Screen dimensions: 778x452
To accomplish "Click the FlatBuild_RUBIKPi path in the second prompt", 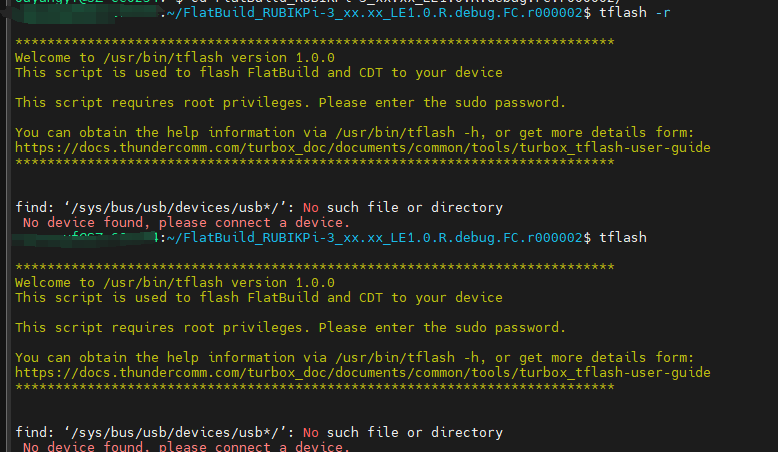I will (380, 237).
